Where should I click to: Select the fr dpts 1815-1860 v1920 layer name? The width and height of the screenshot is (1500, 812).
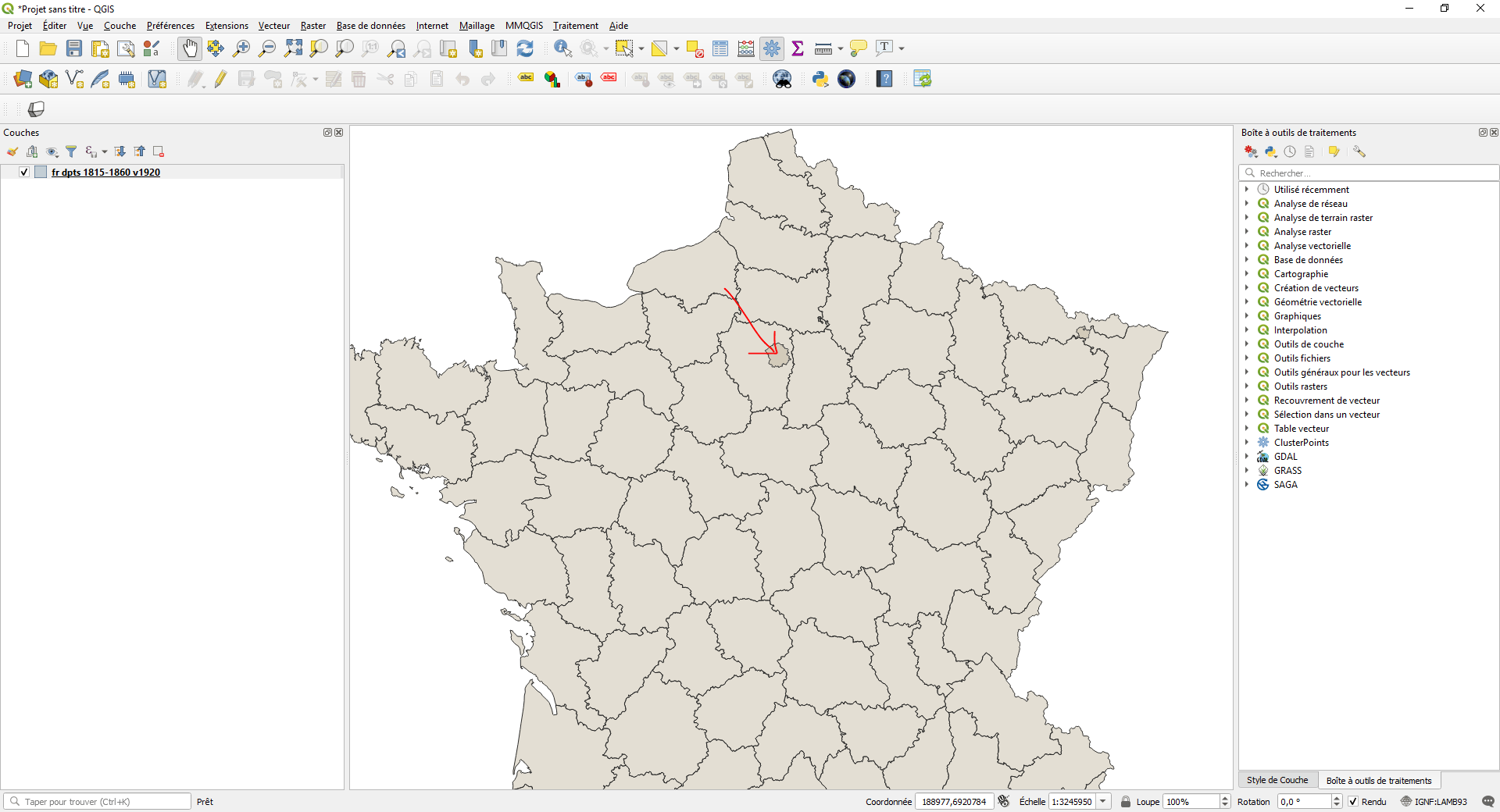pos(105,173)
